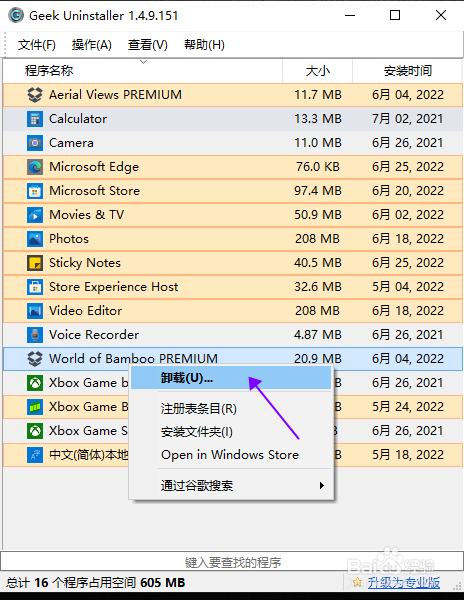Select the Microsoft Store name
Image resolution: width=464 pixels, height=600 pixels.
[x=94, y=191]
